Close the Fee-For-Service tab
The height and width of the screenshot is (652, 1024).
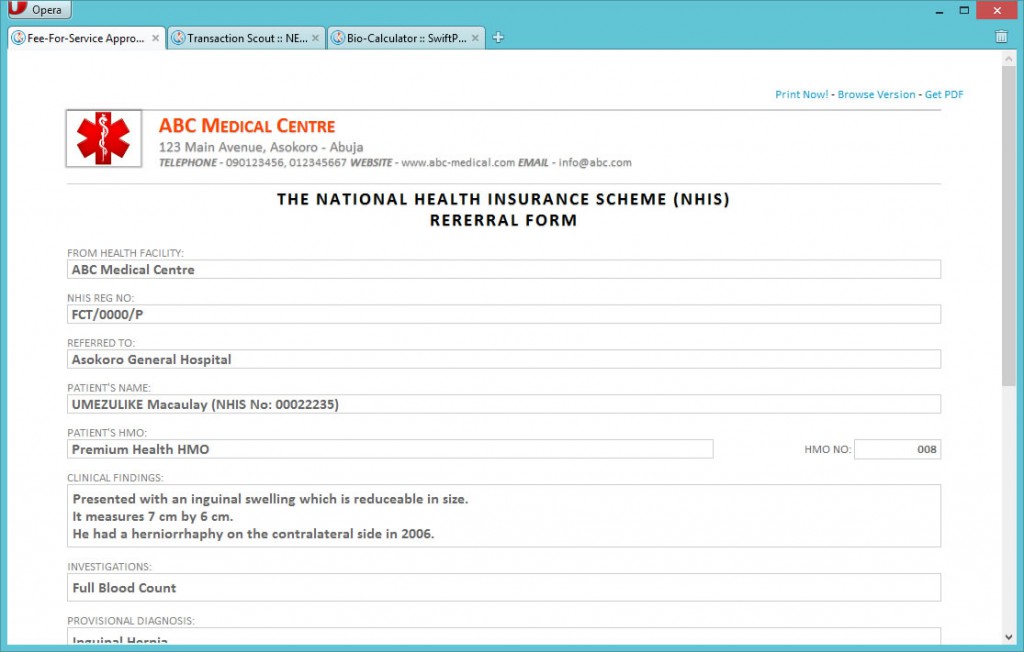[155, 38]
